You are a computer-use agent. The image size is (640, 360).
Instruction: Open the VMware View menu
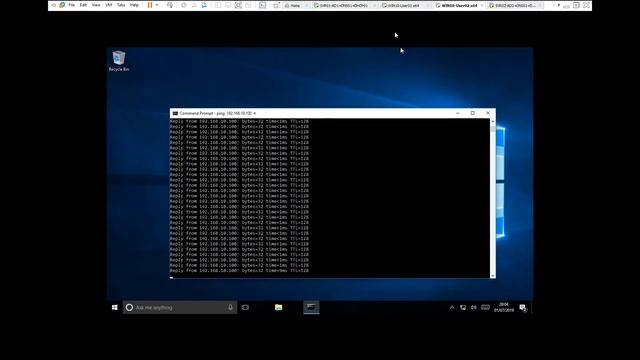click(x=96, y=5)
